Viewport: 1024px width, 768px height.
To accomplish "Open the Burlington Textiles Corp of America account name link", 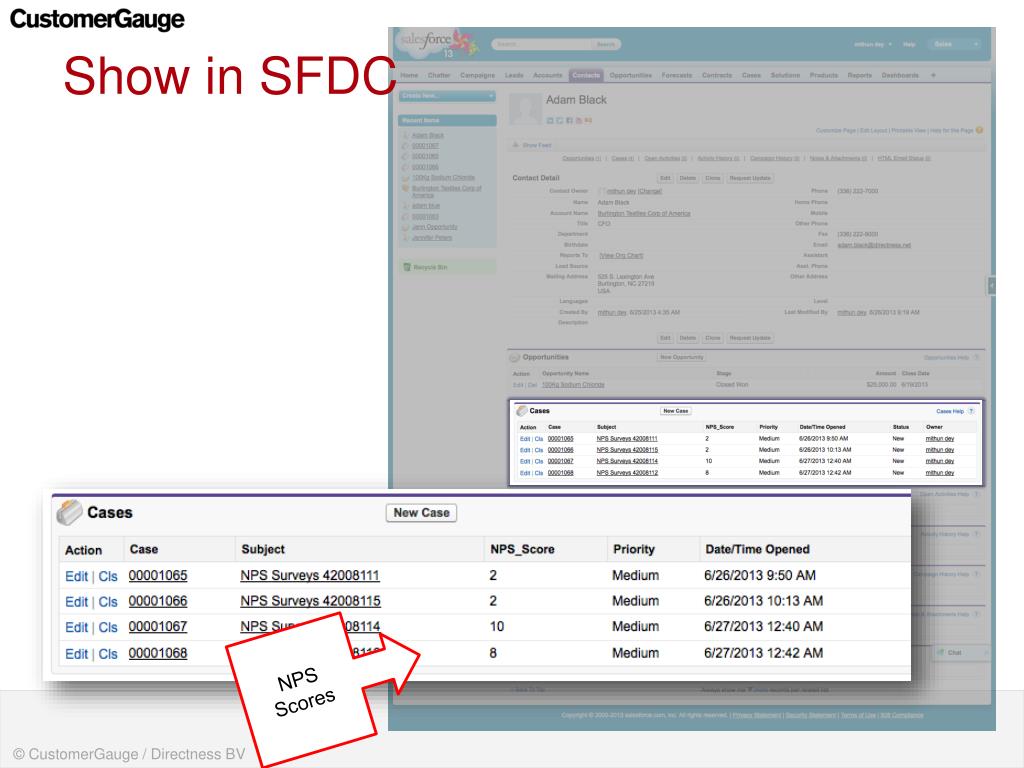I will pyautogui.click(x=644, y=214).
